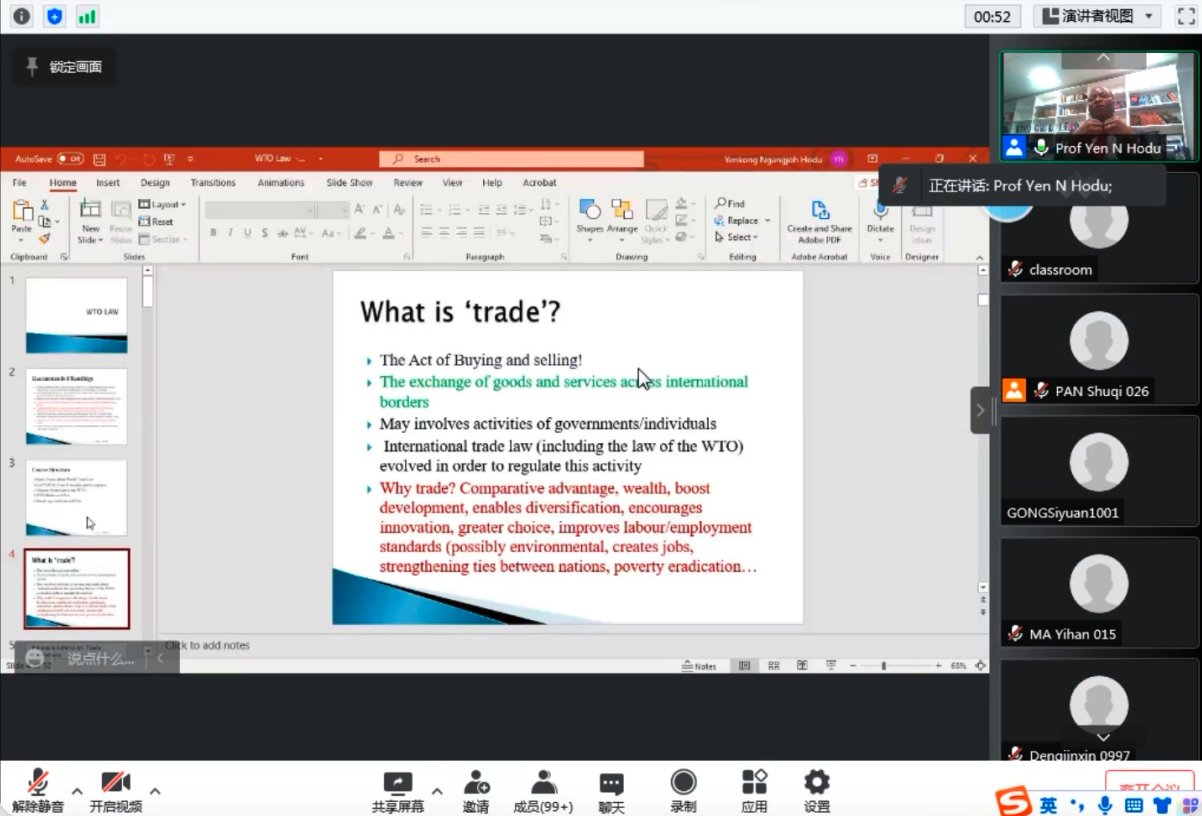Click the blue security shield icon
Image resolution: width=1202 pixels, height=816 pixels.
(54, 16)
